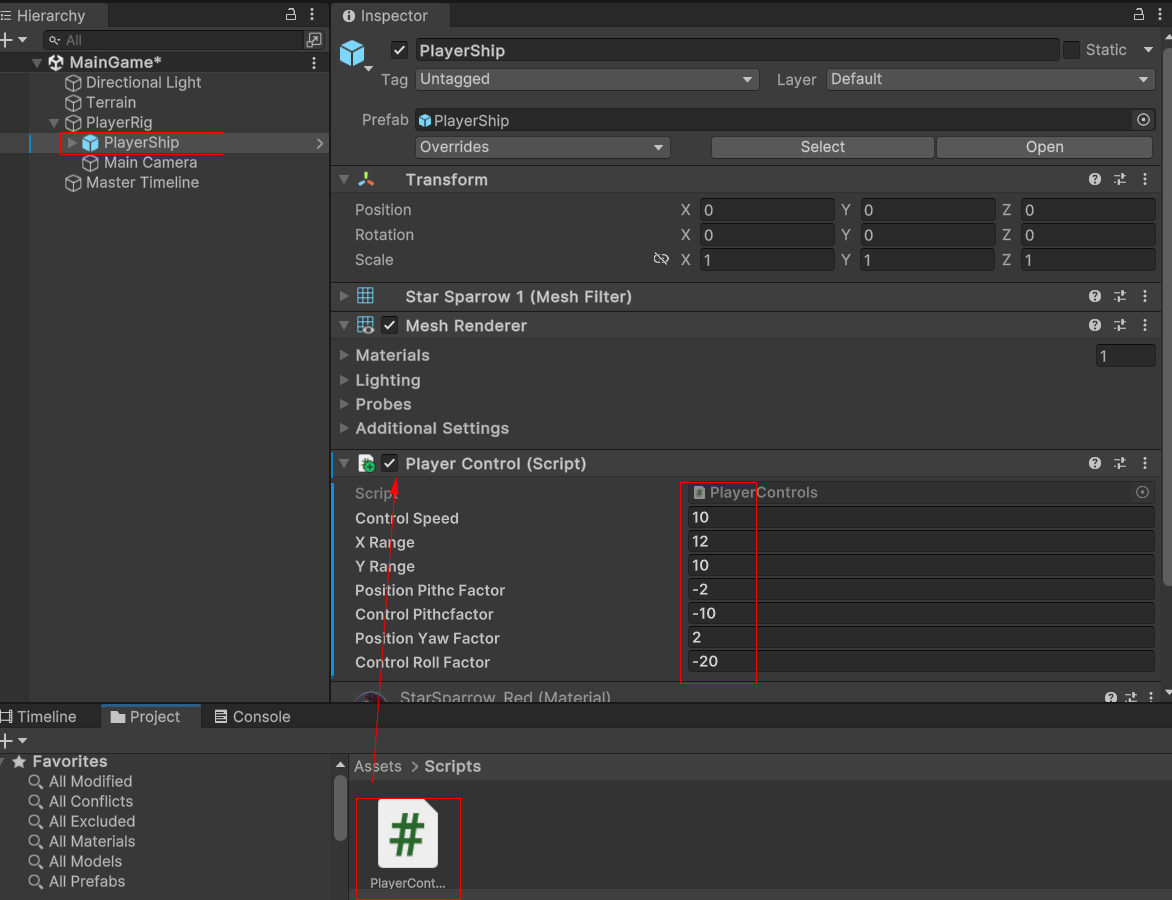1172x900 pixels.
Task: Click the Assets breadcrumb link
Action: 377,766
